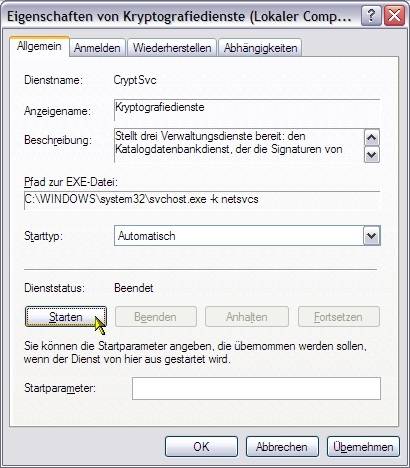Close the Kryptografiedienste properties dialog
The width and height of the screenshot is (410, 468).
pyautogui.click(x=394, y=15)
